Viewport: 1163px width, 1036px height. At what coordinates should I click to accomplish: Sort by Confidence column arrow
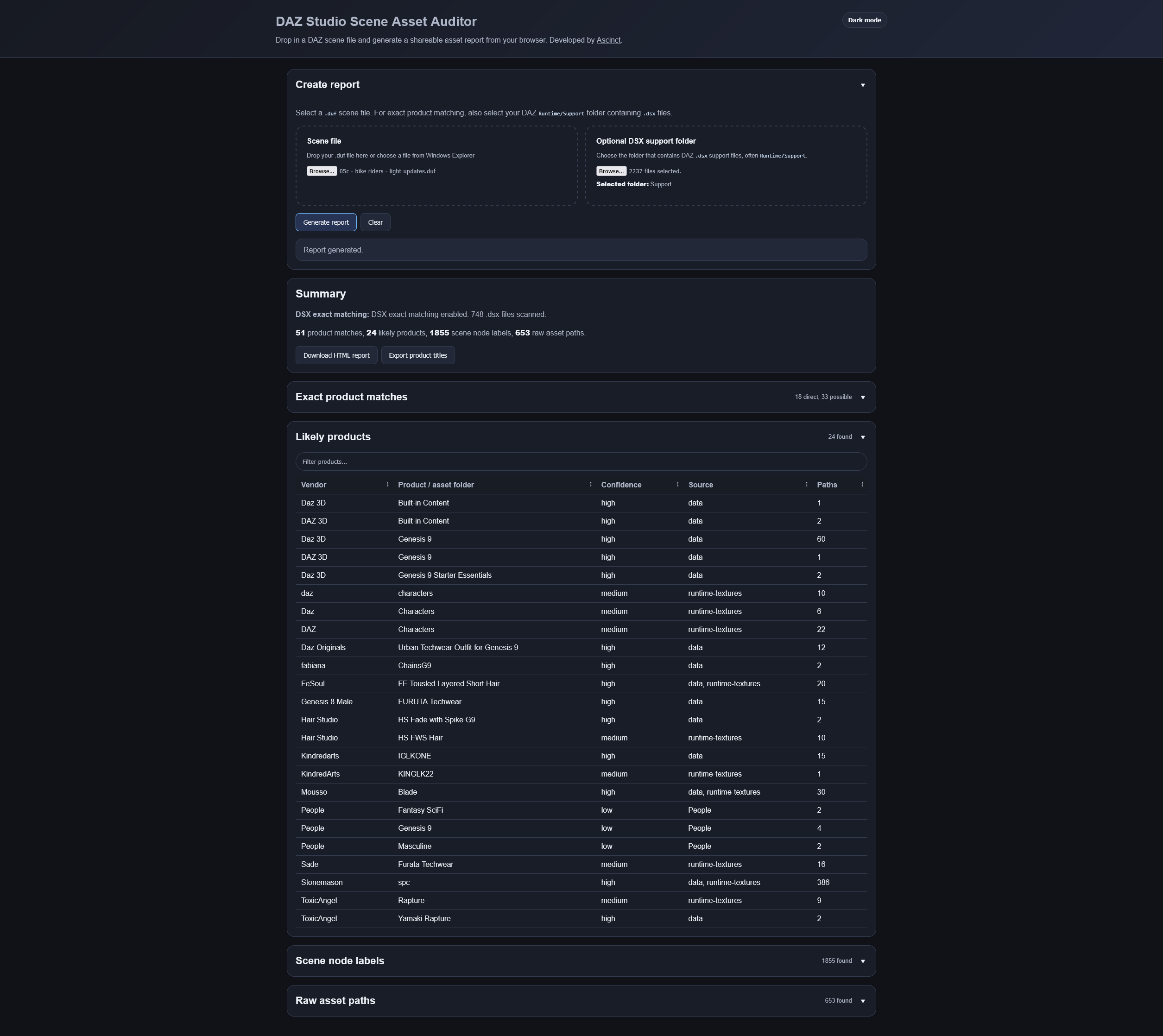pyautogui.click(x=677, y=485)
